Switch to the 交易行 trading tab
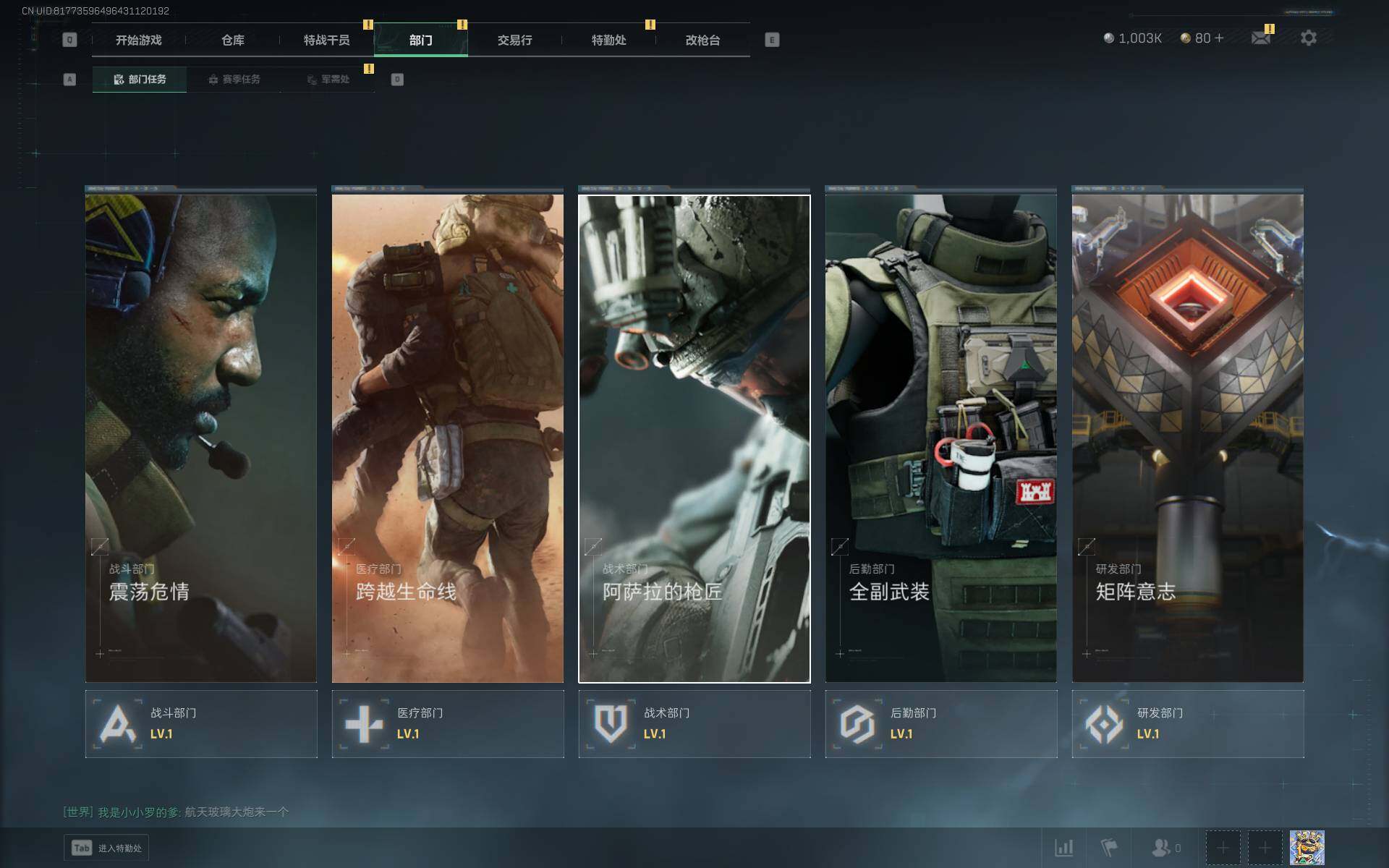The width and height of the screenshot is (1389, 868). 514,41
